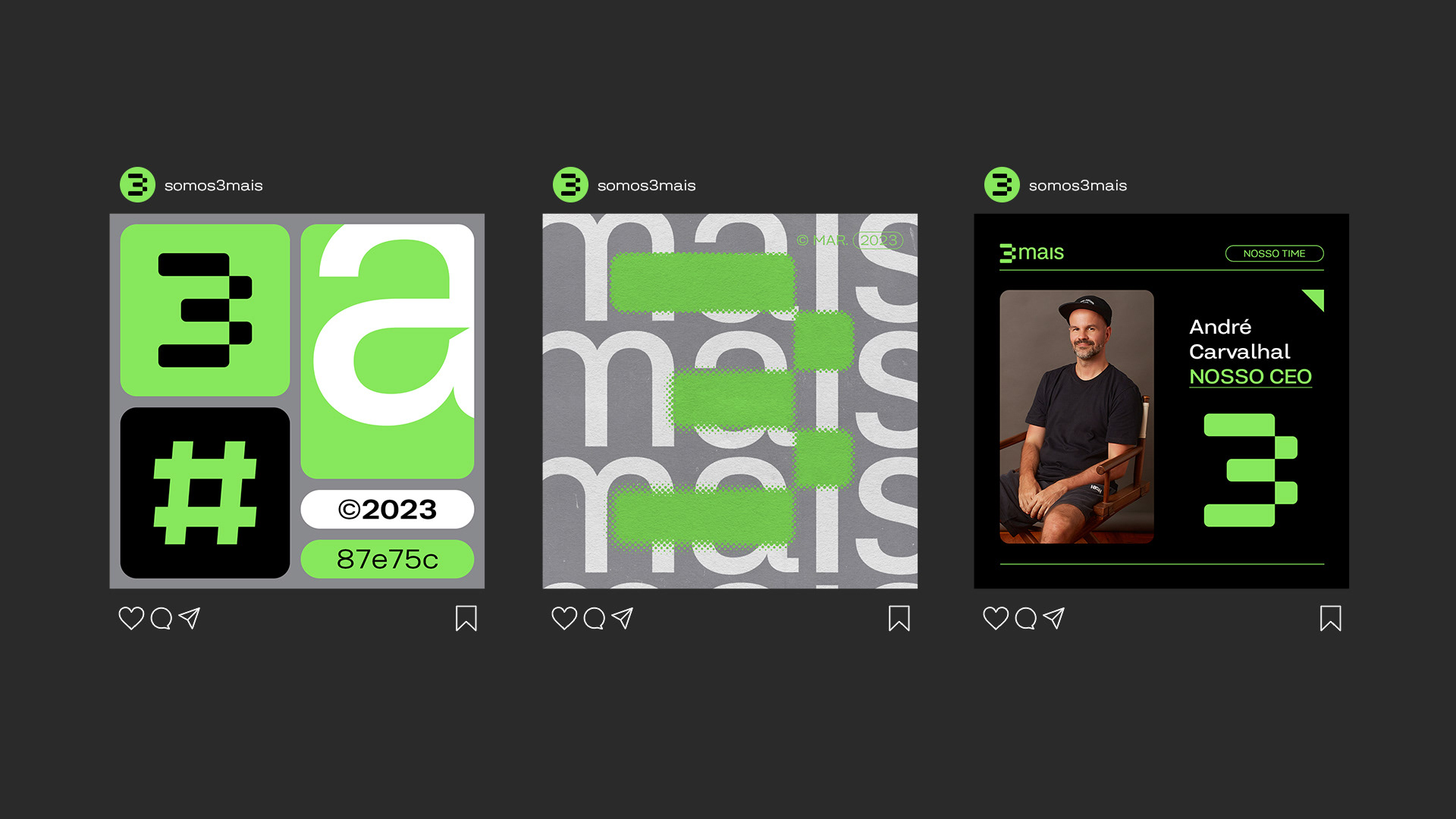Bookmark the André Carvalhal post
The height and width of the screenshot is (819, 1456).
pyautogui.click(x=1331, y=618)
